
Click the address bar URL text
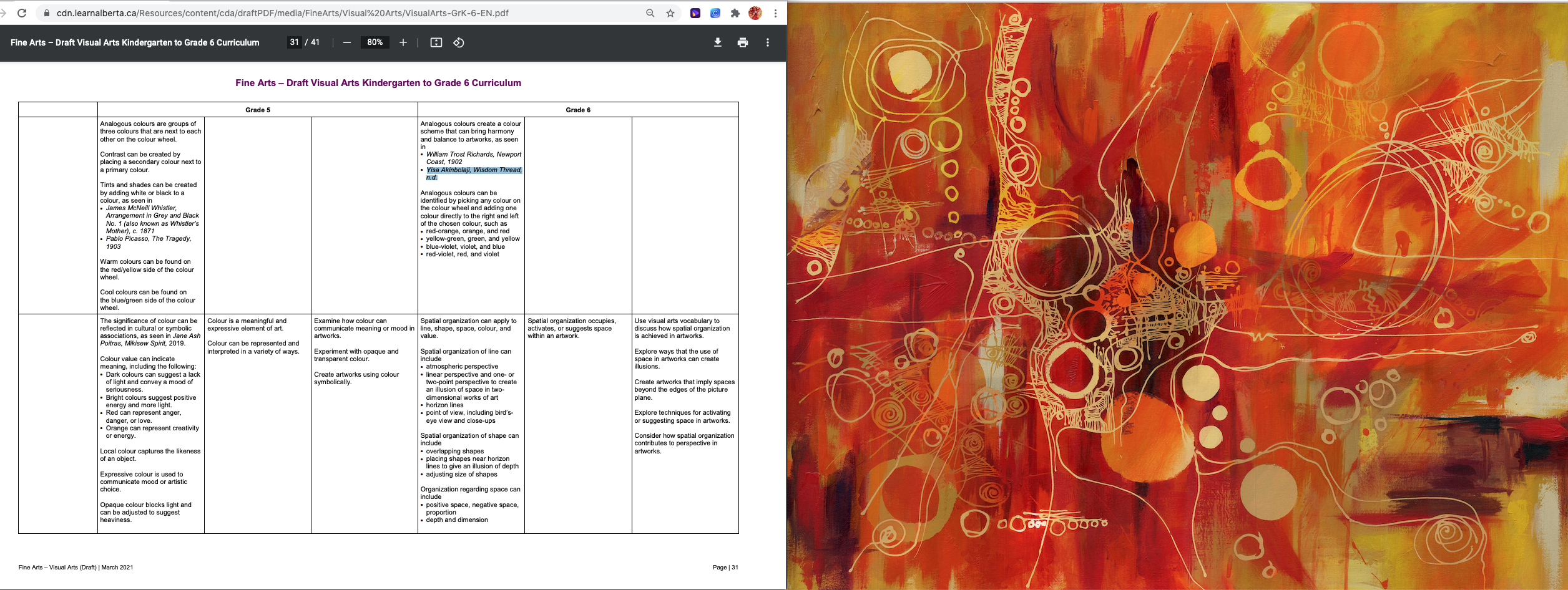click(x=282, y=13)
